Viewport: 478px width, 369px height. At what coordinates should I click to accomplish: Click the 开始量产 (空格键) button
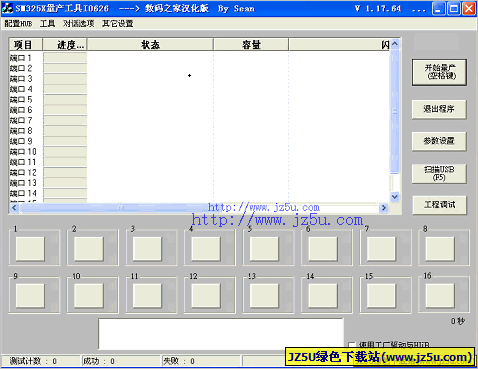[439, 72]
